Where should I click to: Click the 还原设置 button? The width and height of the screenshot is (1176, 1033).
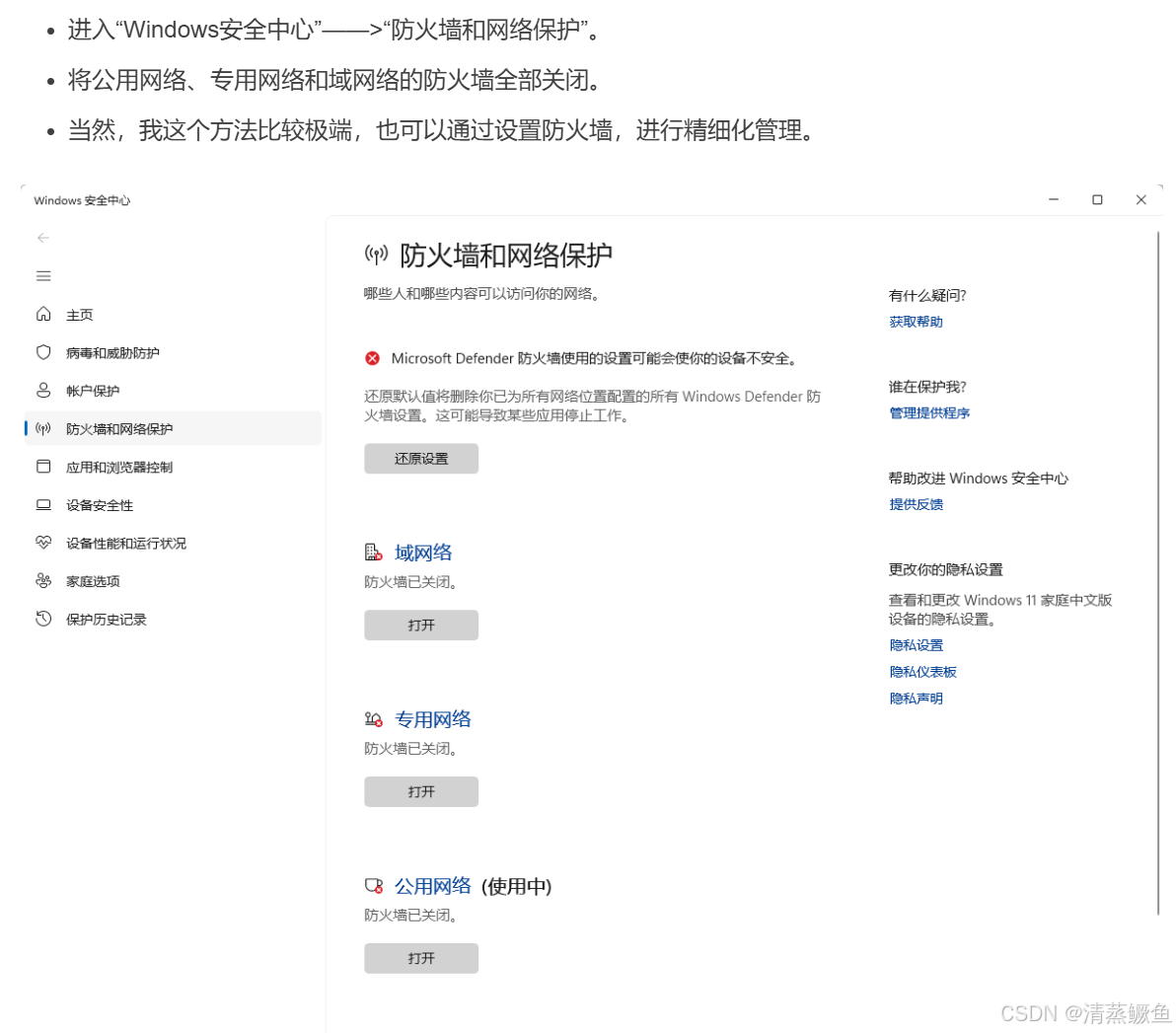[x=421, y=459]
